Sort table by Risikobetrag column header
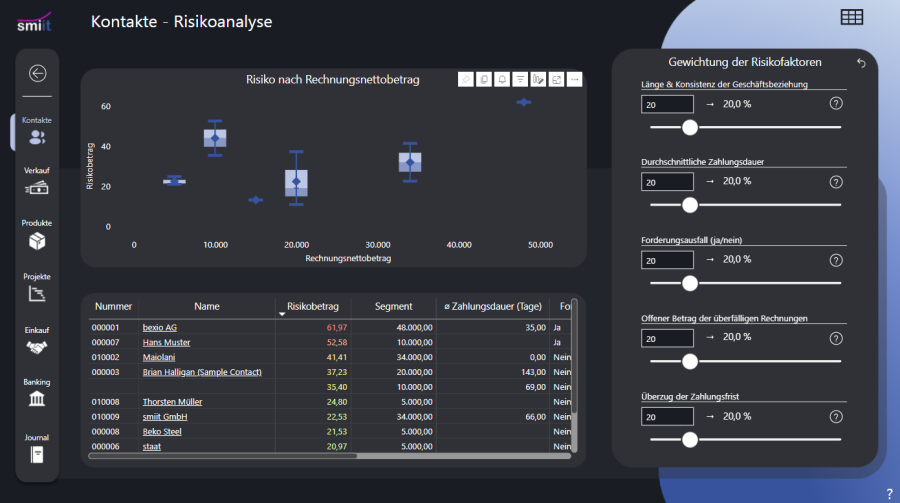Screen dimensions: 900x503 (312, 306)
